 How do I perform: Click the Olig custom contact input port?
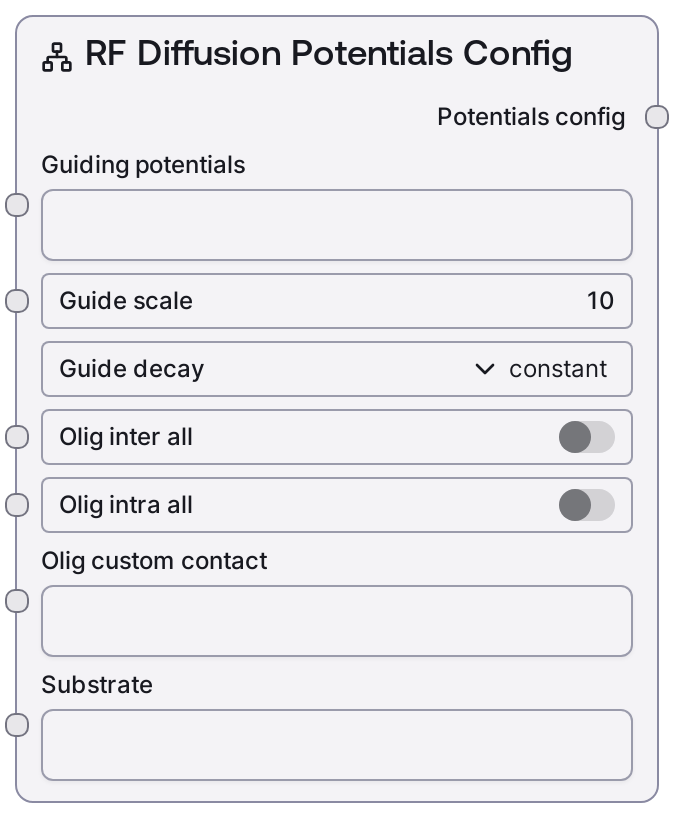click(x=17, y=601)
